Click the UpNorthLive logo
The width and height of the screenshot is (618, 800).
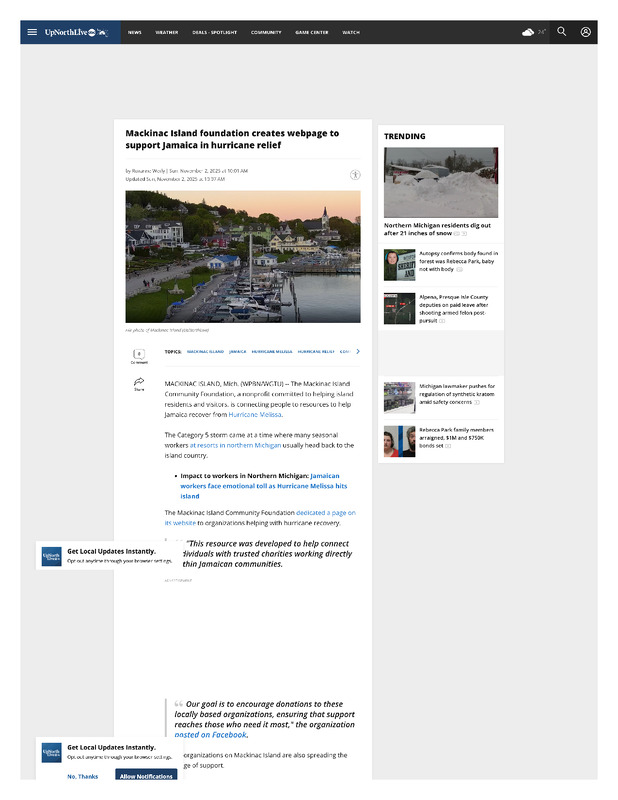point(77,32)
